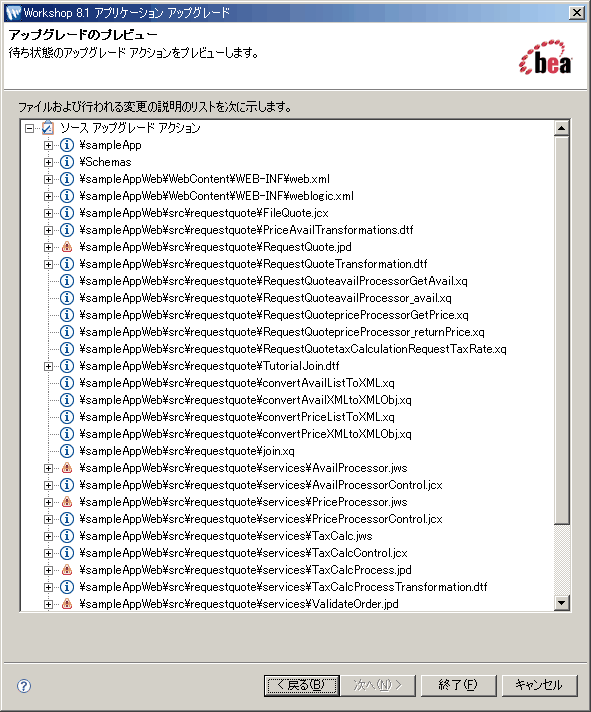Expand the web.xml tree node
This screenshot has width=591, height=712.
click(48, 179)
